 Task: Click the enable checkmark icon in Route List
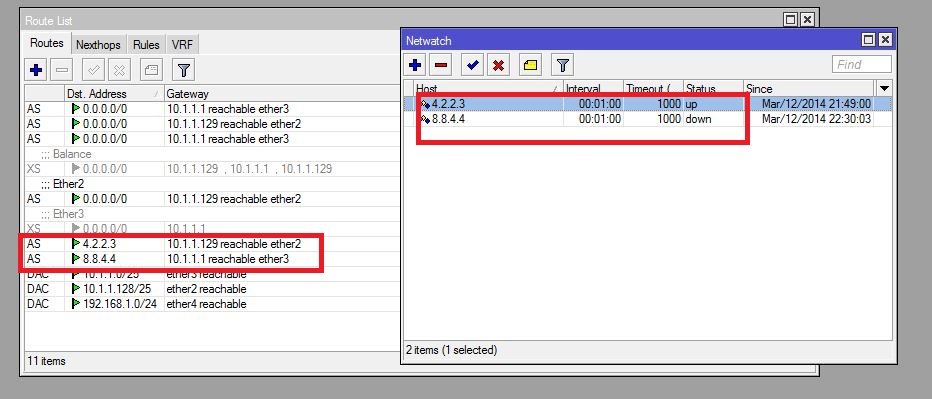coord(93,71)
